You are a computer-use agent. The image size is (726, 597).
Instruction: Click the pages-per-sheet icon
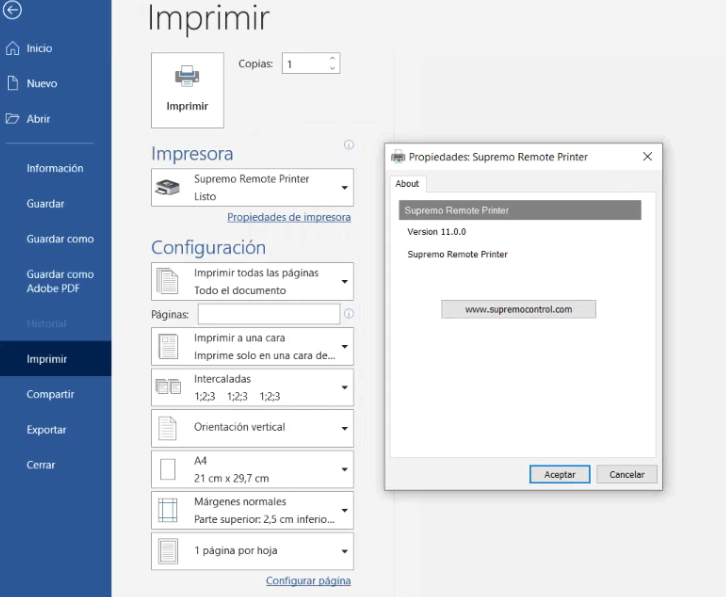click(168, 551)
